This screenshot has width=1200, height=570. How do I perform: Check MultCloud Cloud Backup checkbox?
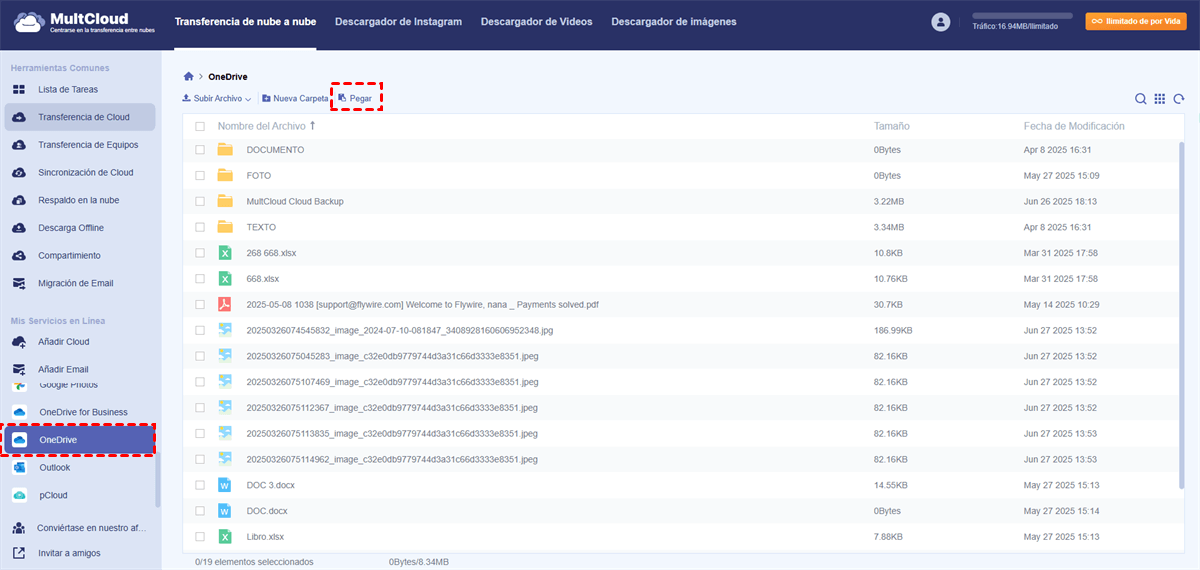[x=200, y=201]
